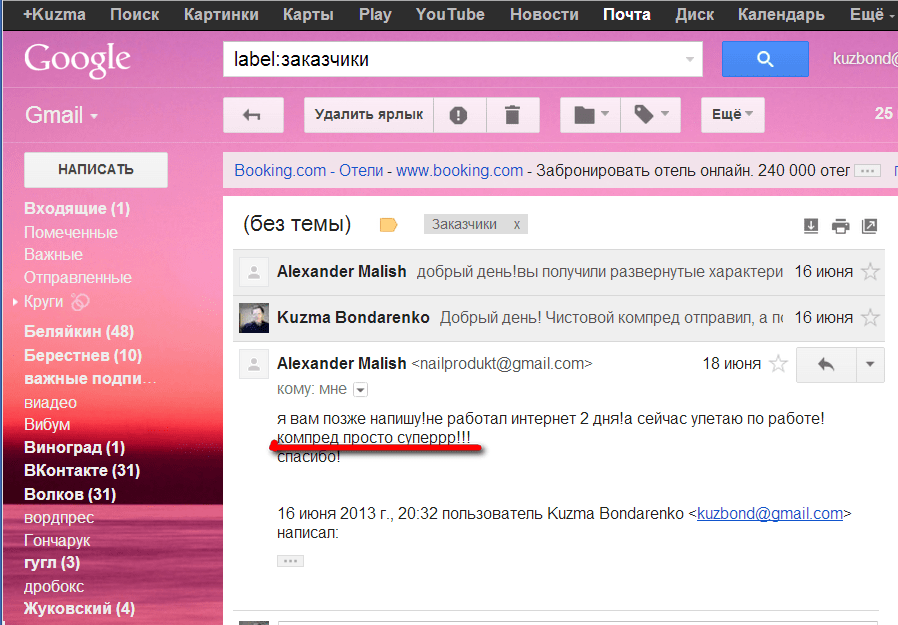Click the blue search magnifier button
This screenshot has height=625, width=898.
tap(765, 58)
